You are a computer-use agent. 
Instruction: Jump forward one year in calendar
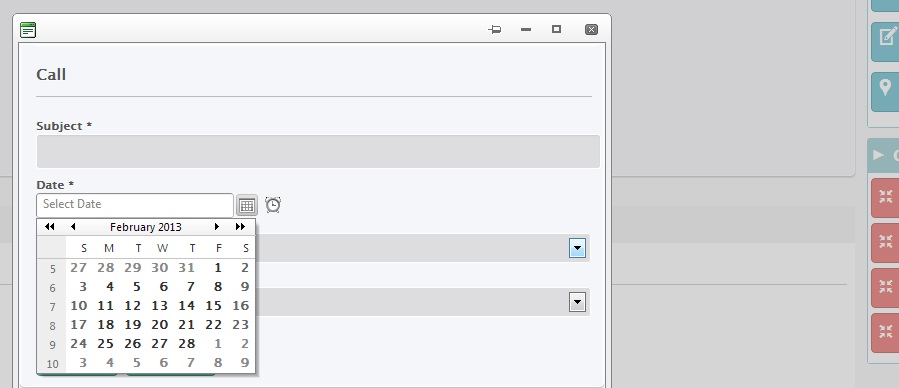(240, 227)
